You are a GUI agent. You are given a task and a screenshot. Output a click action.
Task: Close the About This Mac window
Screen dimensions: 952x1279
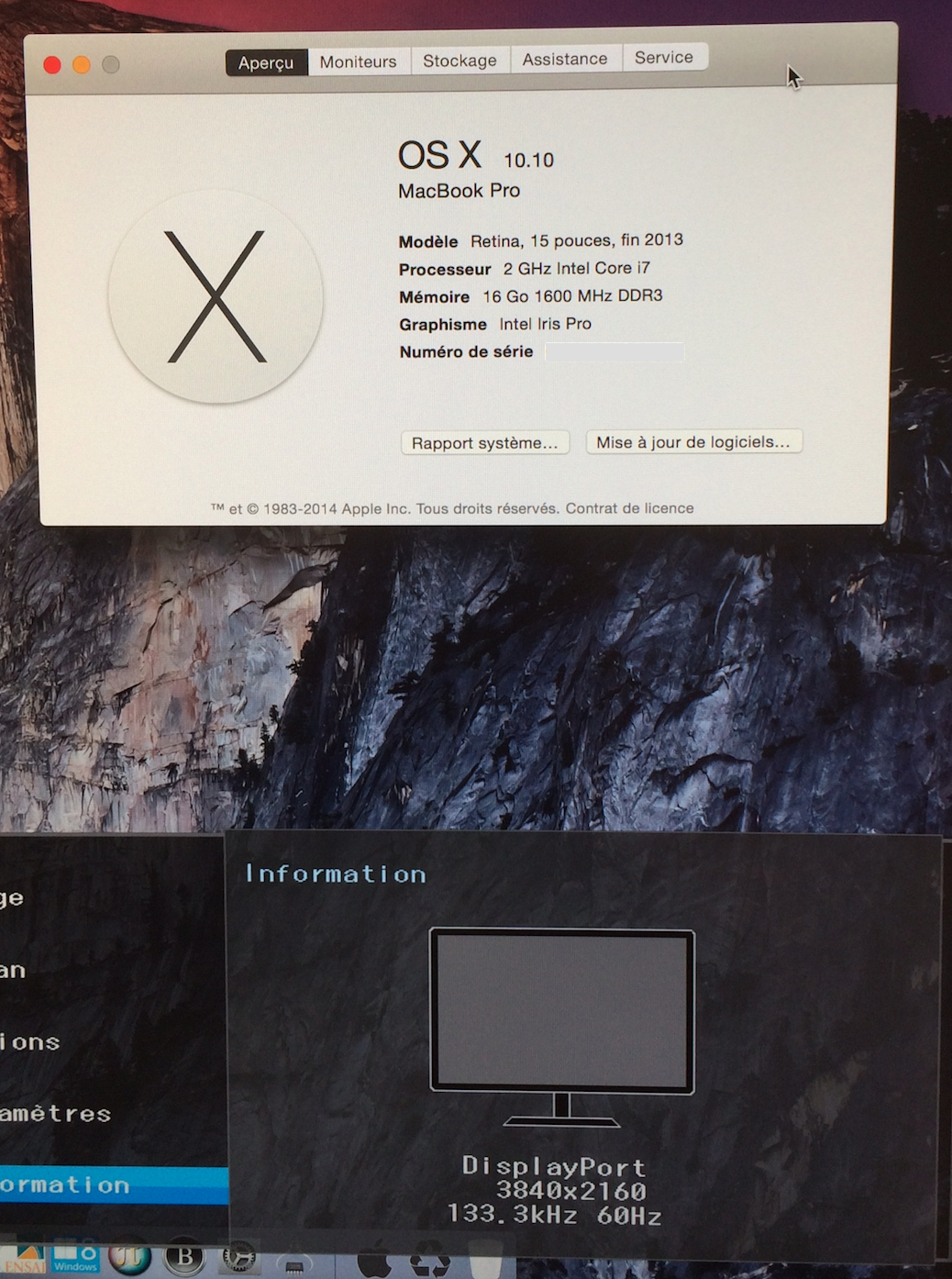(x=52, y=65)
